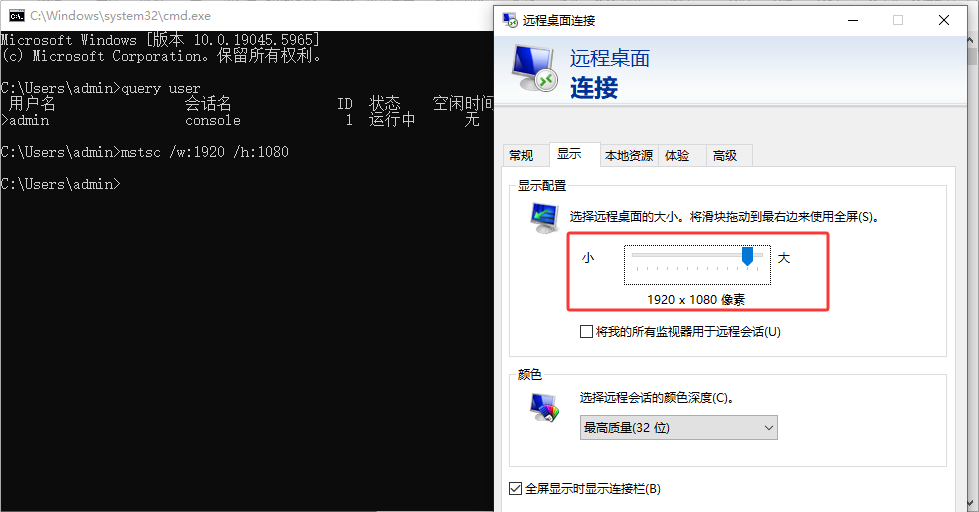Click the cmd.exe title bar icon

(x=17, y=16)
